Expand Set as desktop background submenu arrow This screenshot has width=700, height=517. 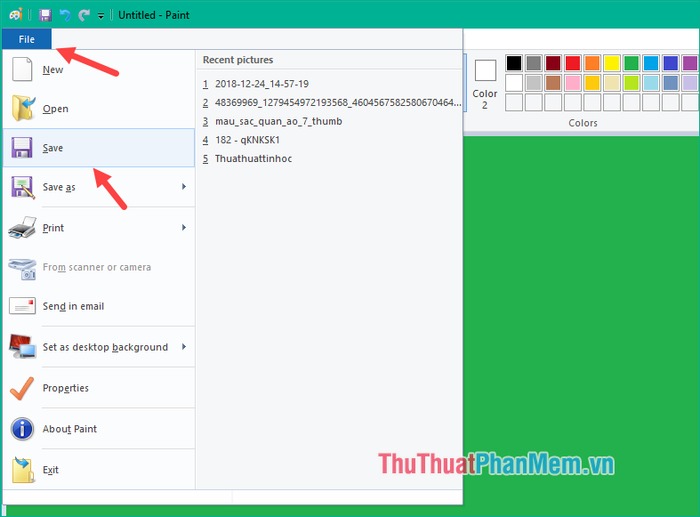(x=184, y=347)
